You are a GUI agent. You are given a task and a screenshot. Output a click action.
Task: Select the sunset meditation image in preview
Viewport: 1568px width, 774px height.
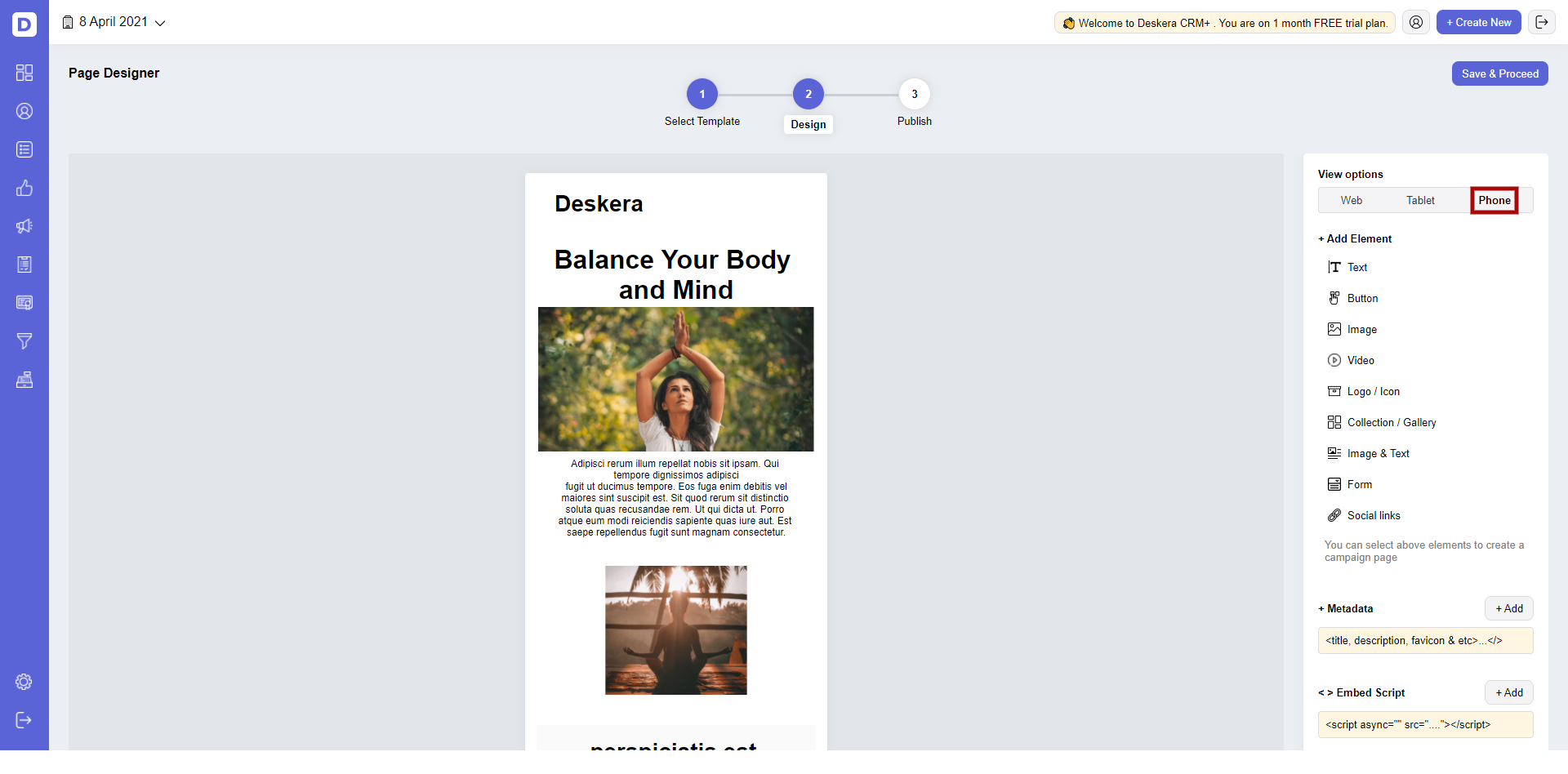coord(676,630)
